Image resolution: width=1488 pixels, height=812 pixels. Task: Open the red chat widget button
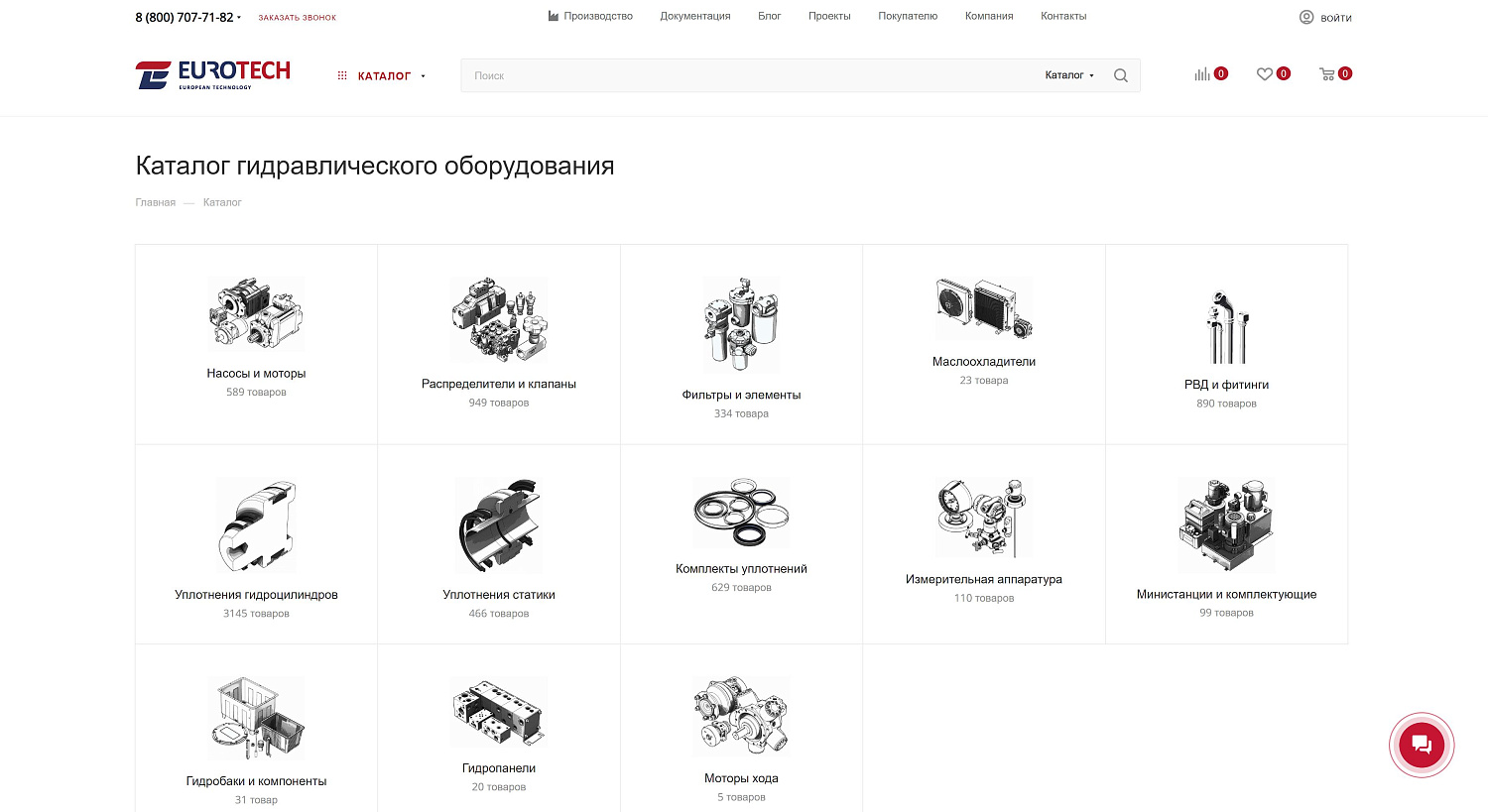pyautogui.click(x=1422, y=745)
